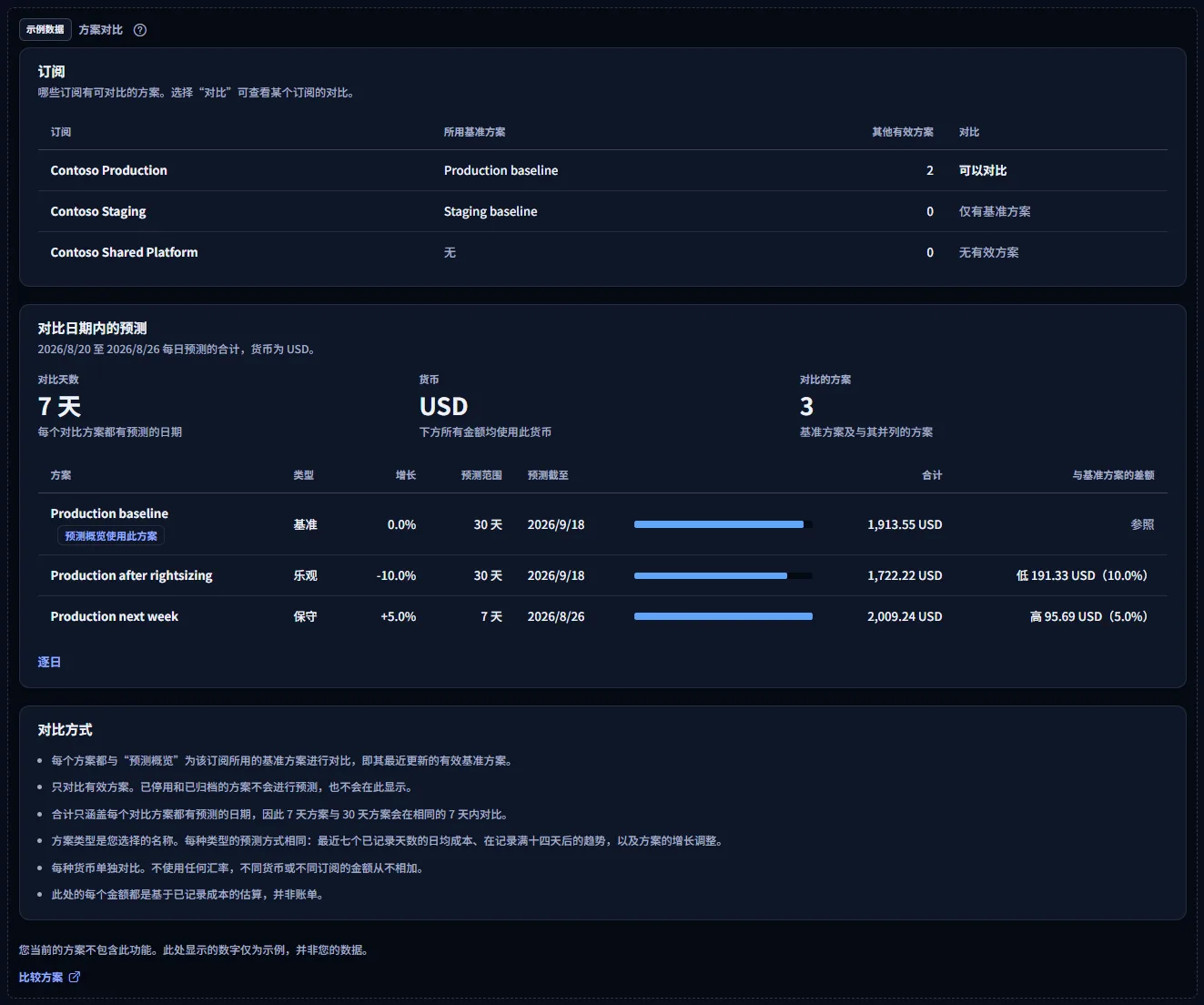Click the 其他有效方案 column header
This screenshot has width=1204, height=1005.
pyautogui.click(x=903, y=132)
